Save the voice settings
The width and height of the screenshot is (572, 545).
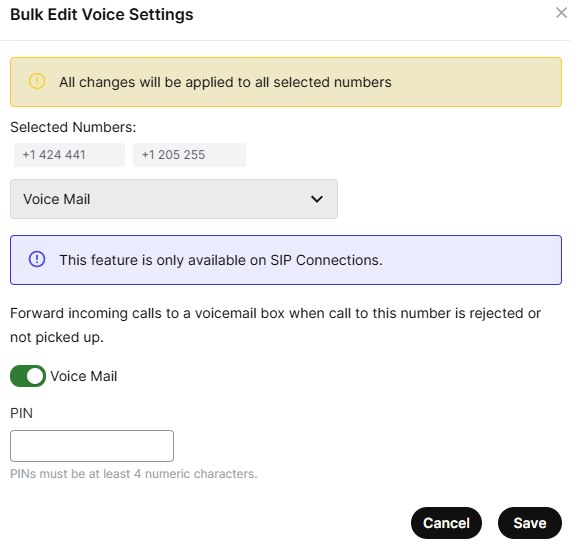pos(530,523)
